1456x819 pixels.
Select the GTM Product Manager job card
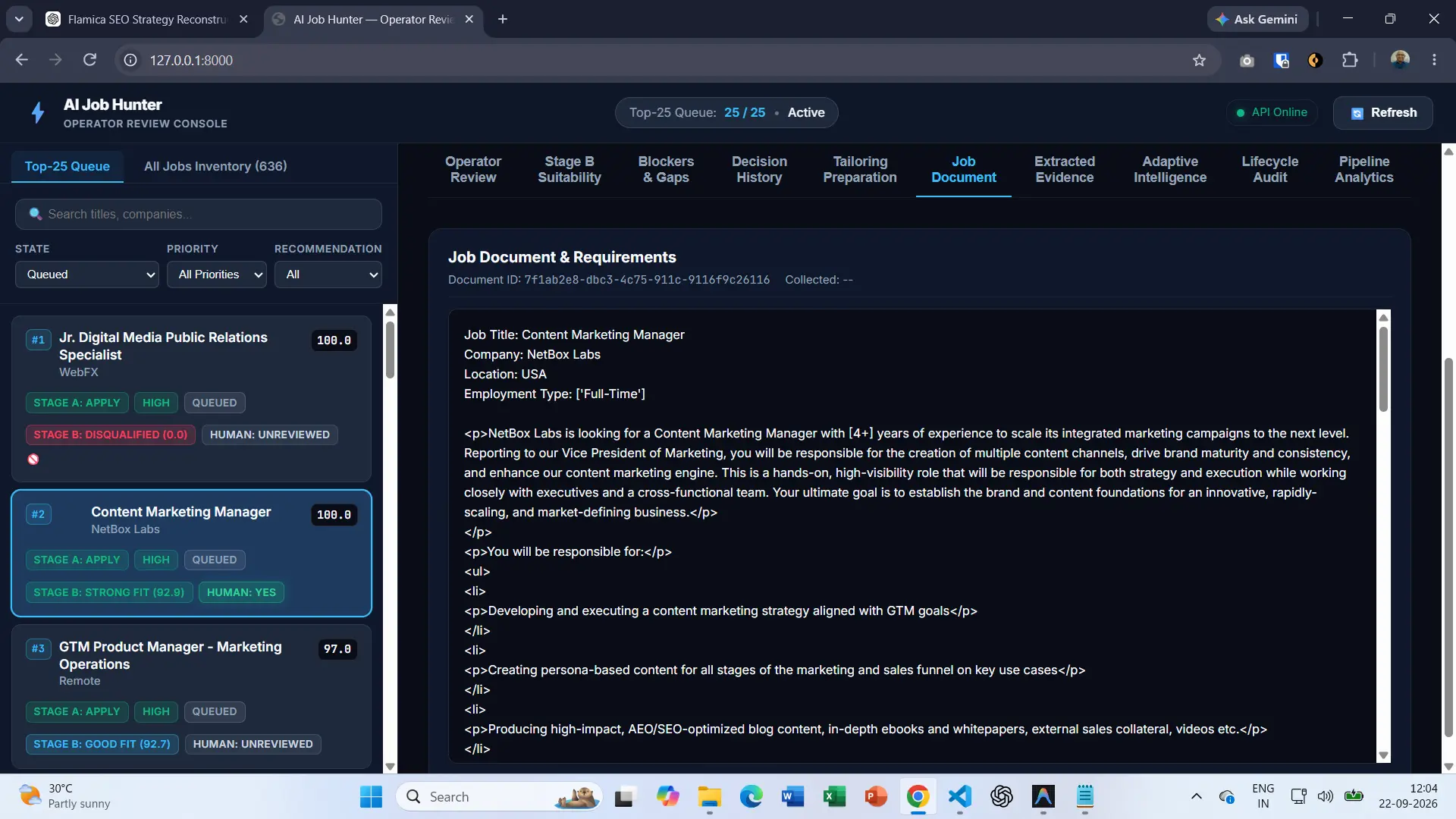pyautogui.click(x=191, y=696)
